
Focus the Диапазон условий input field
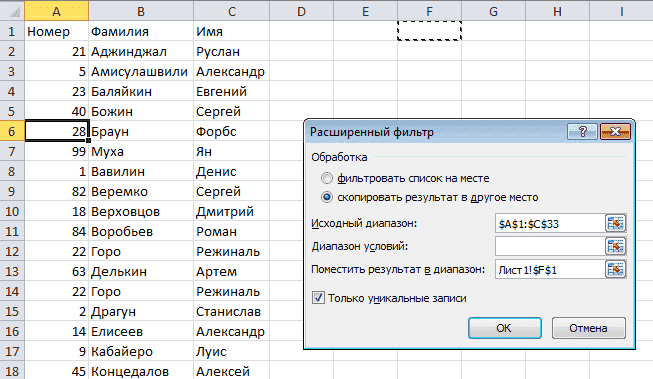pyautogui.click(x=550, y=247)
